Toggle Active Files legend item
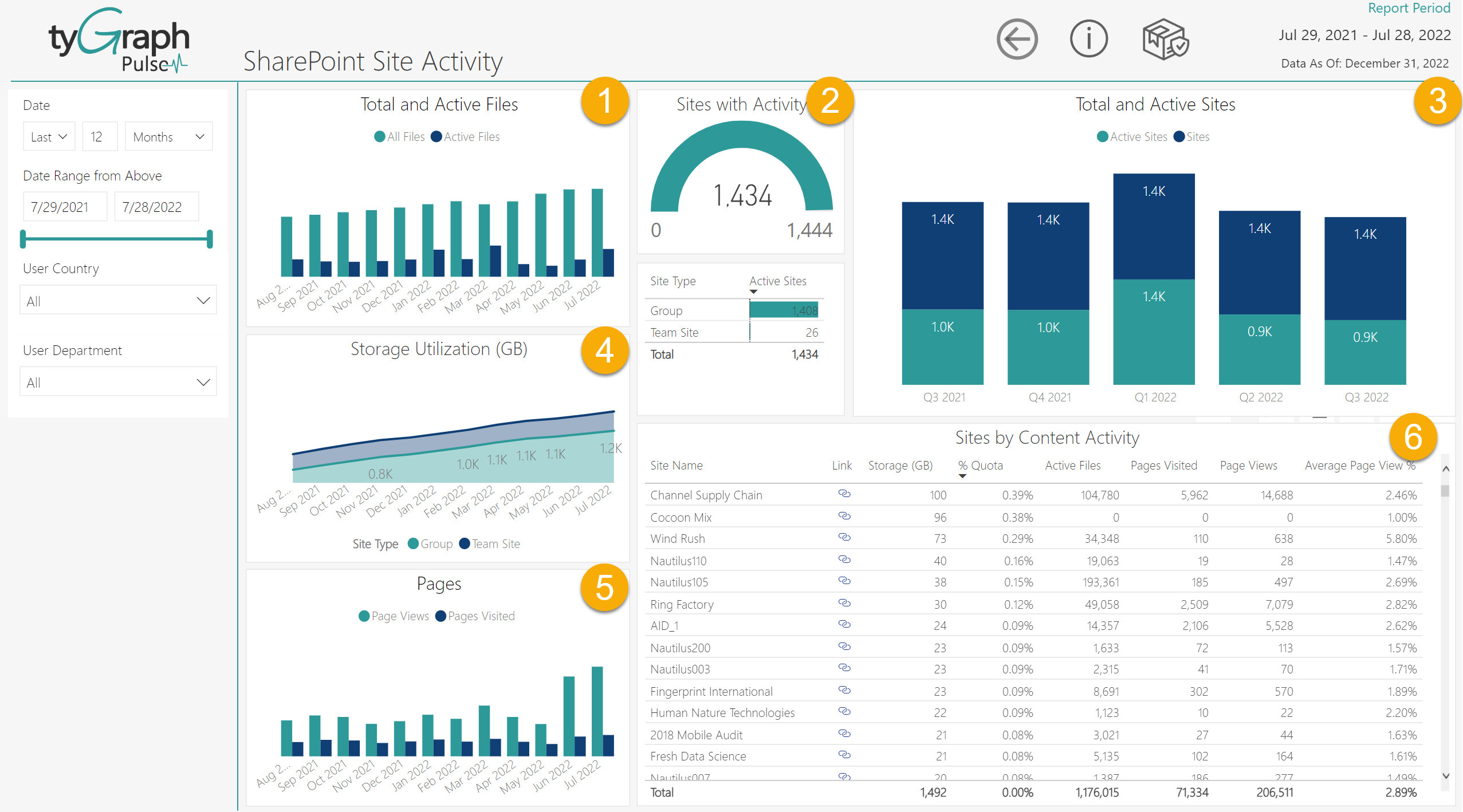Image resolution: width=1463 pixels, height=812 pixels. tap(466, 137)
